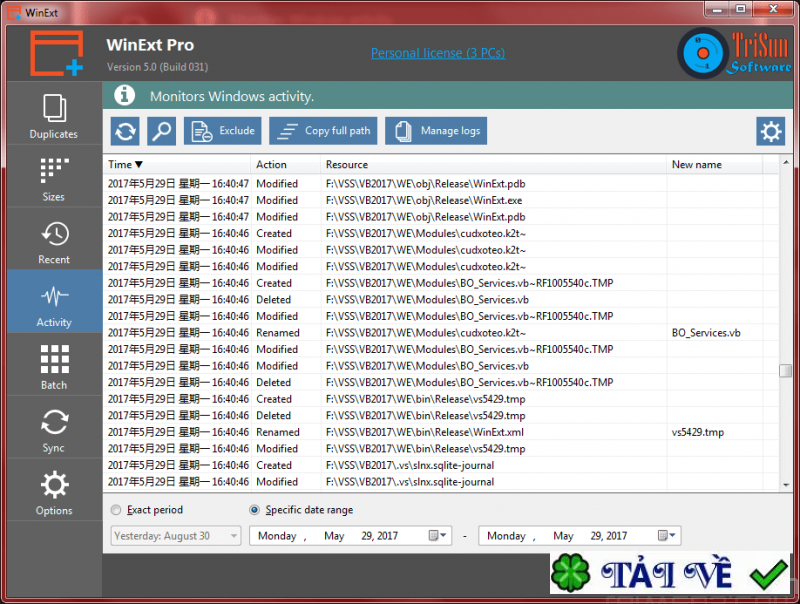Click the refresh activity list icon
The height and width of the screenshot is (604, 800).
[x=125, y=131]
